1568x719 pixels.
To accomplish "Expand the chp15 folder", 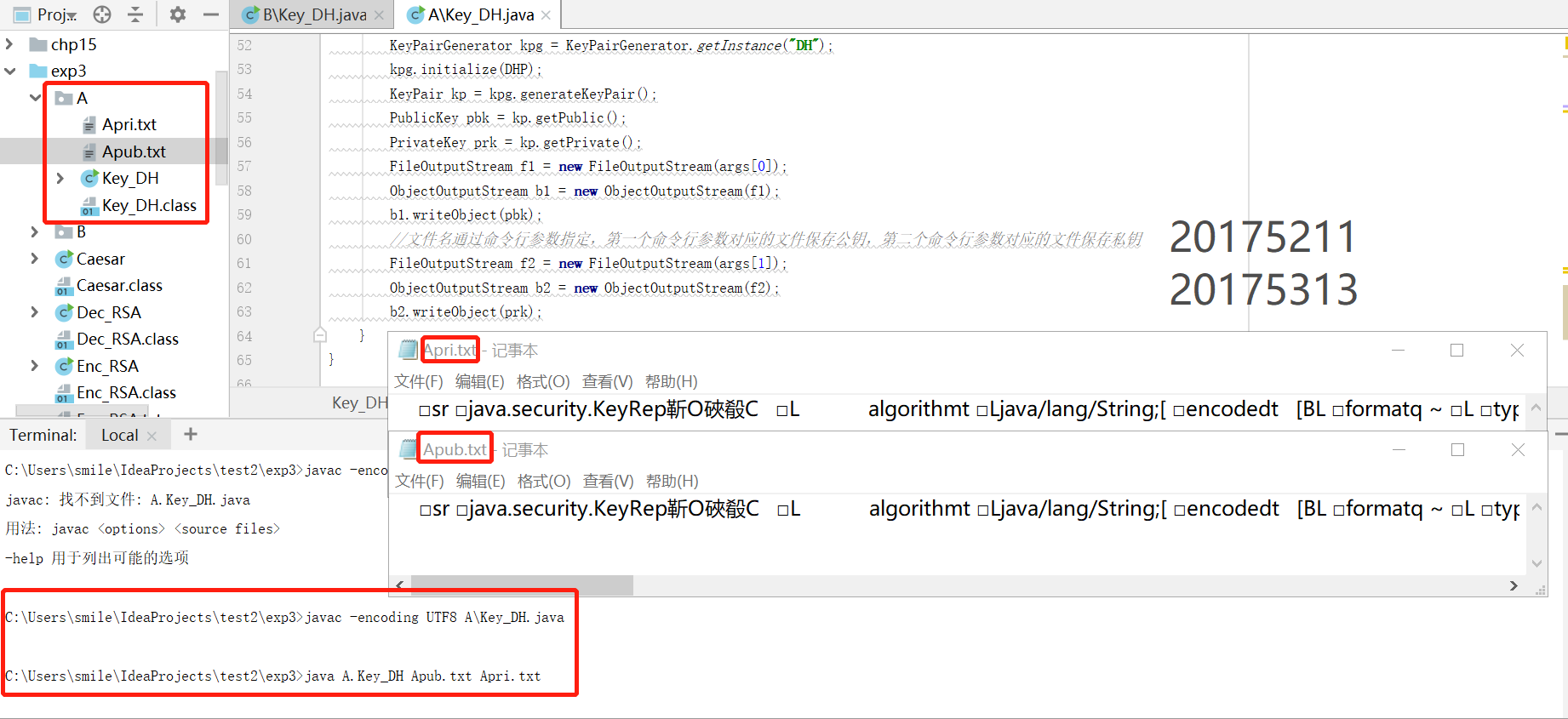I will 9,44.
